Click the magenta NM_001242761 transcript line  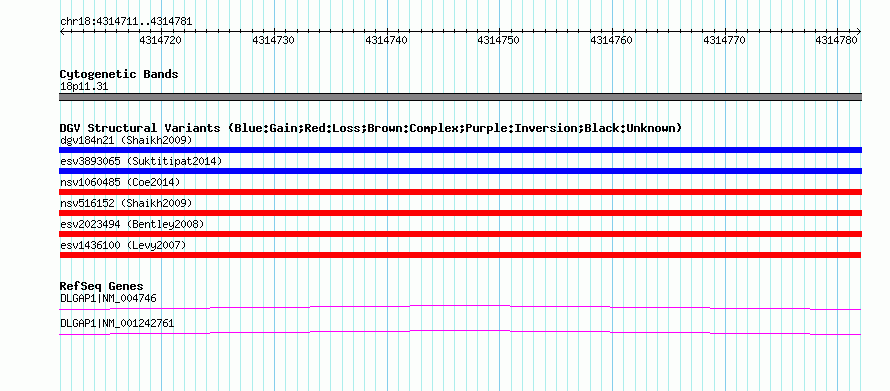tap(460, 333)
